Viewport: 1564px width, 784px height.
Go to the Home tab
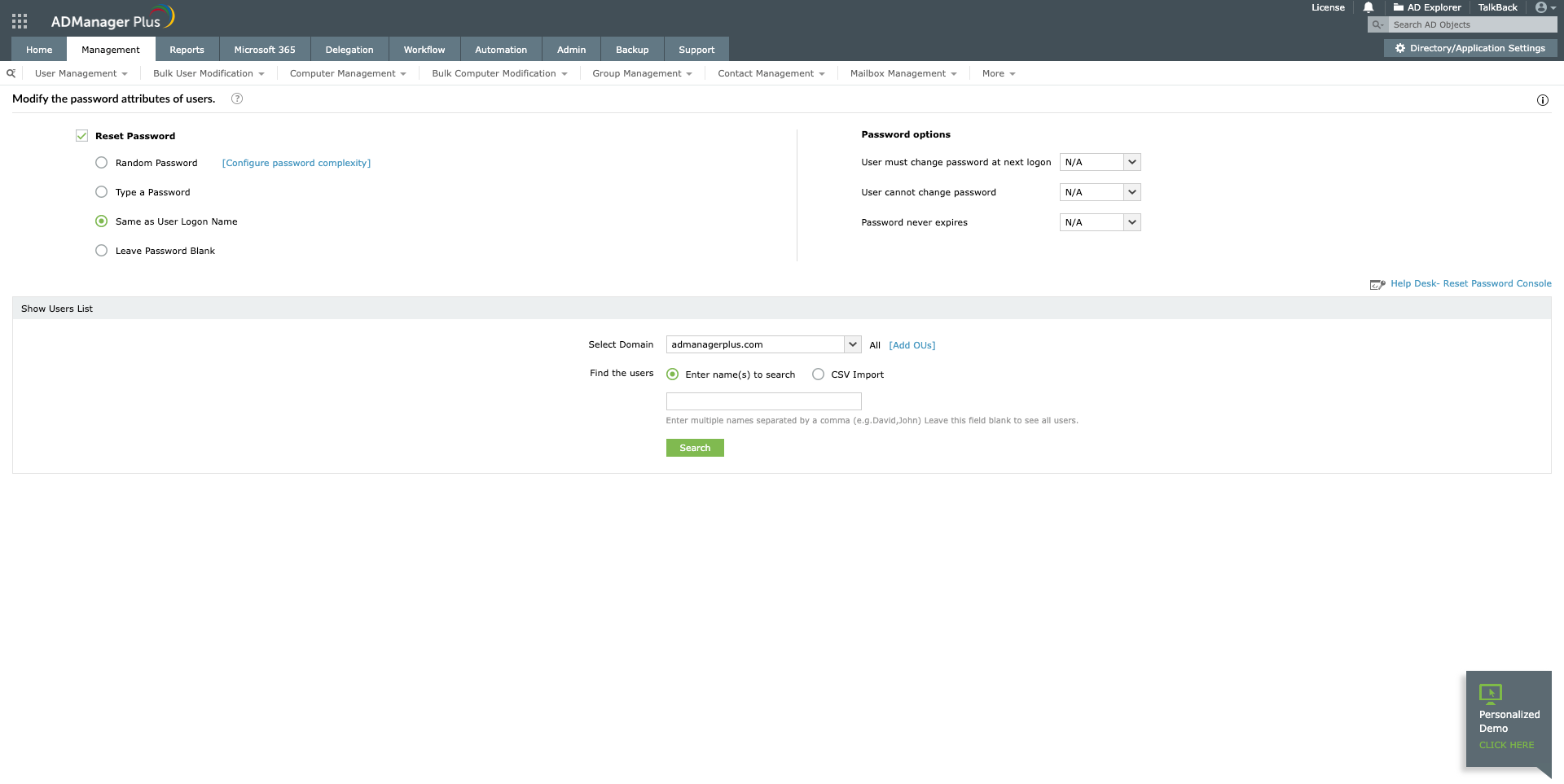coord(39,49)
